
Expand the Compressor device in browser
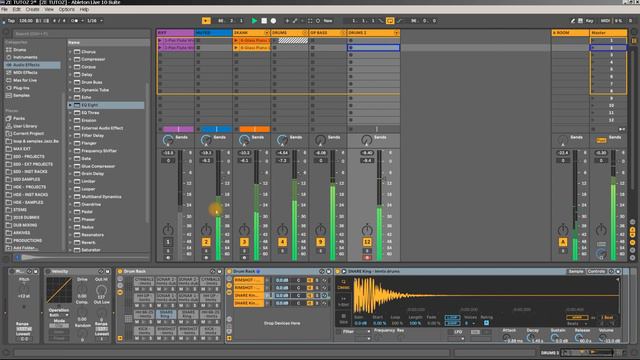70,60
